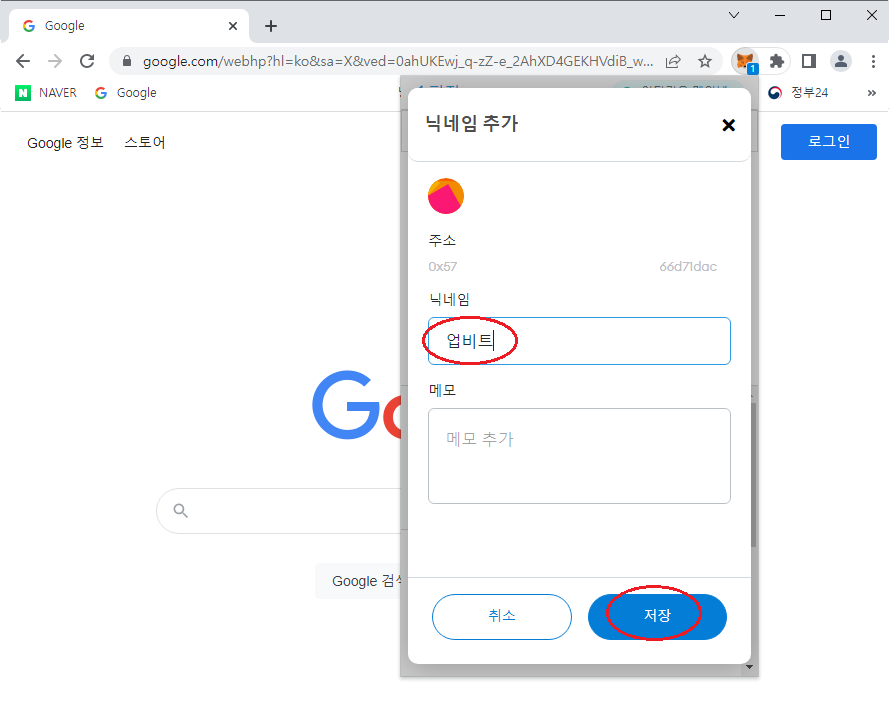This screenshot has height=717, width=889.
Task: Open the MetaMask fox extension icon
Action: pyautogui.click(x=745, y=61)
